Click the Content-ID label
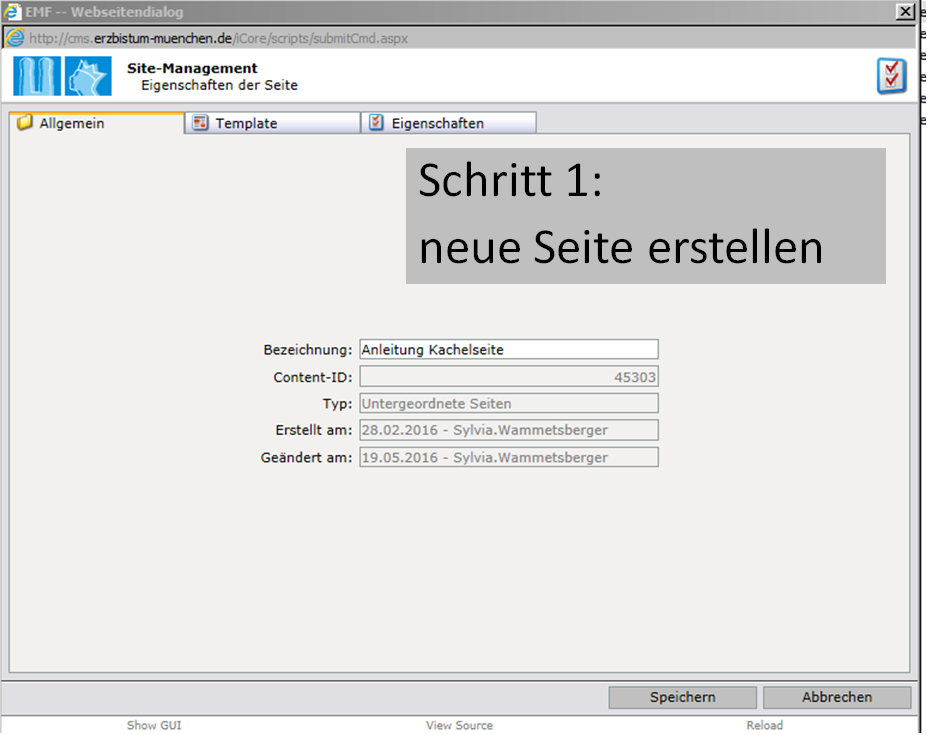This screenshot has height=735, width=927. click(x=313, y=377)
